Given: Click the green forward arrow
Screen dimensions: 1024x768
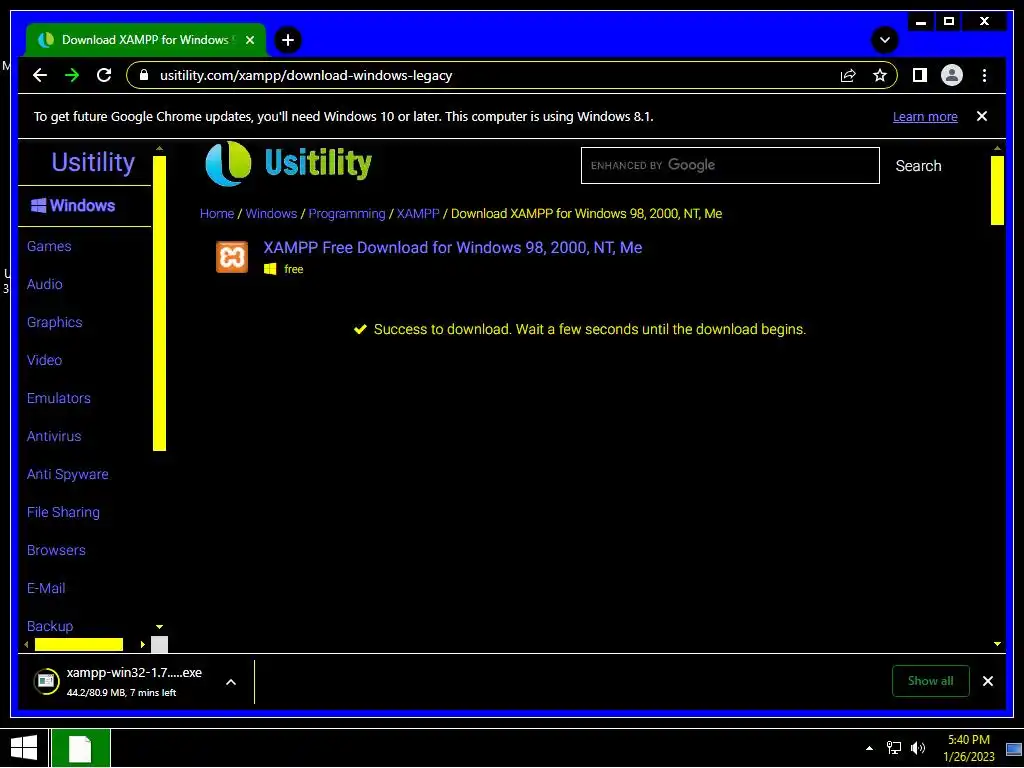Looking at the screenshot, I should tap(72, 75).
